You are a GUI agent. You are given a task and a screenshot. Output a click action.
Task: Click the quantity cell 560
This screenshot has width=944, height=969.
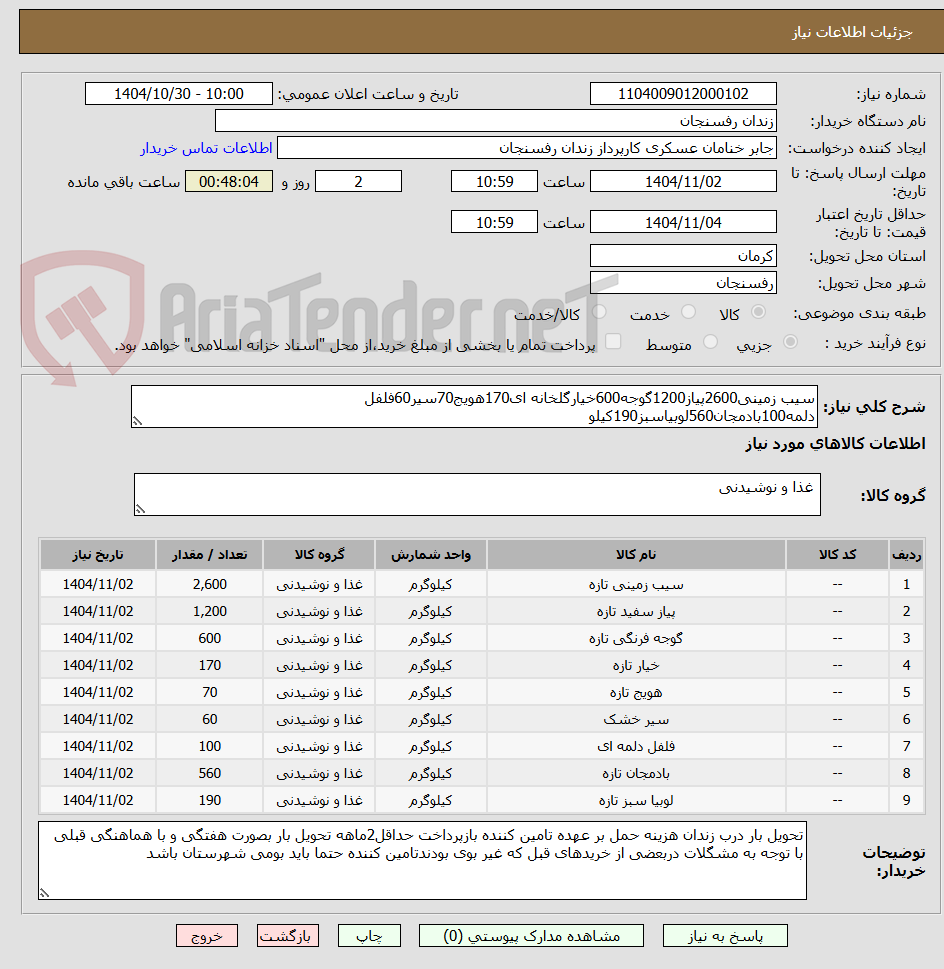pyautogui.click(x=209, y=773)
